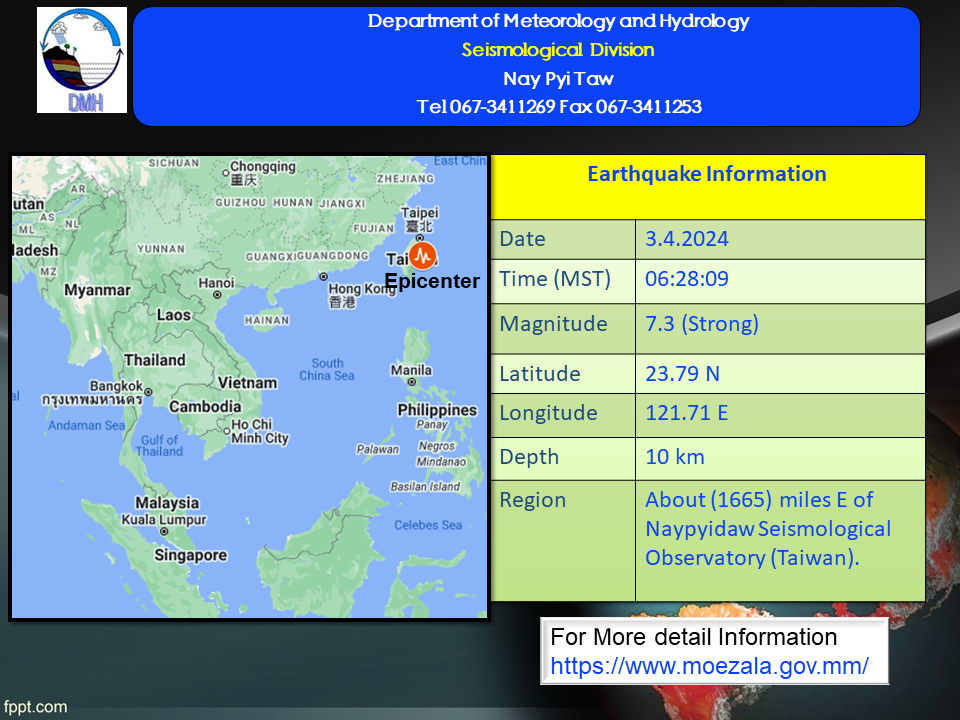Click the Mindanao label on the map
Viewport: 960px width, 720px height.
point(441,462)
